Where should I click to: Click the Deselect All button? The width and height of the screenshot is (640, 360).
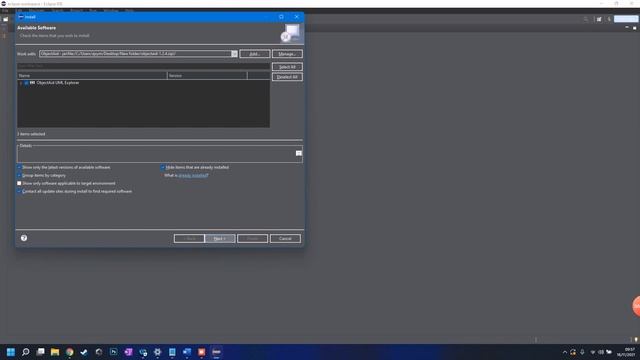(x=287, y=77)
